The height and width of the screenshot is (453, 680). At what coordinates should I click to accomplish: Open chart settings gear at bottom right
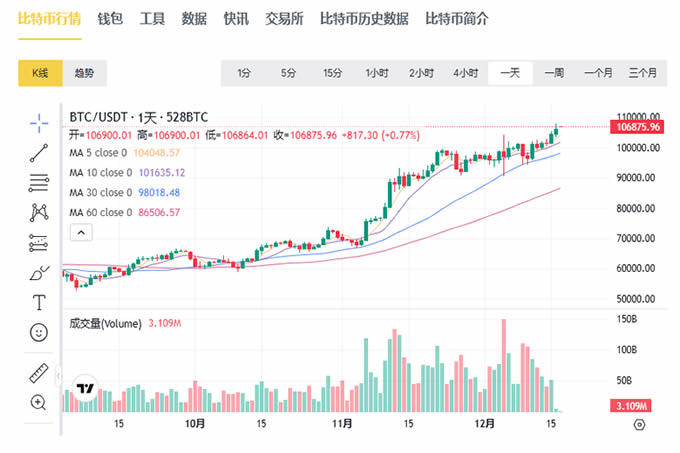click(x=640, y=424)
